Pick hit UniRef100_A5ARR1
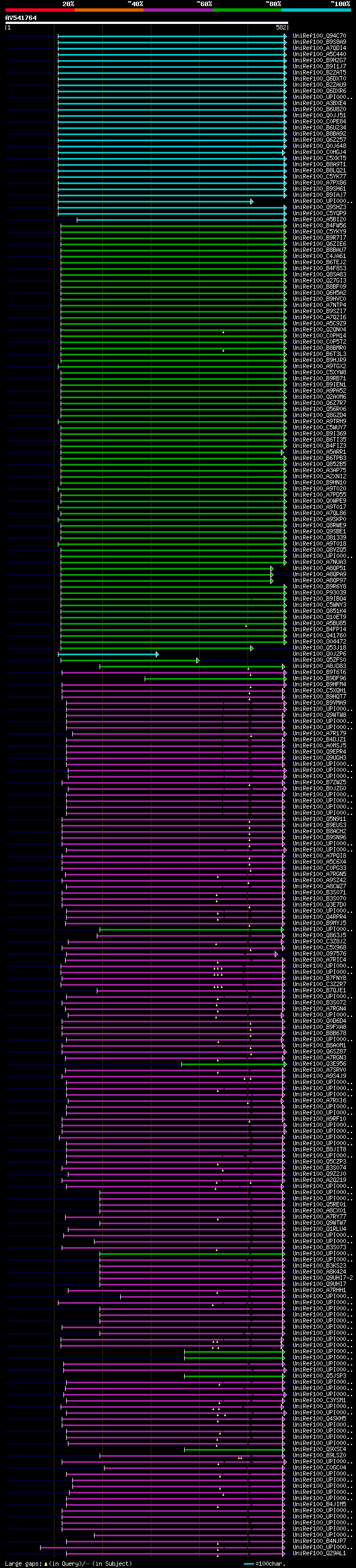The height and width of the screenshot is (1568, 356). pyautogui.click(x=319, y=452)
